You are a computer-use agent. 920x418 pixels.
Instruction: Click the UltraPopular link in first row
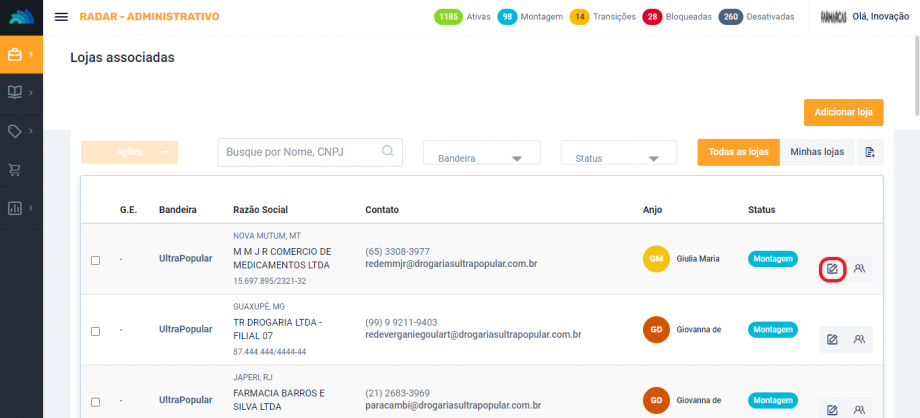click(x=185, y=258)
